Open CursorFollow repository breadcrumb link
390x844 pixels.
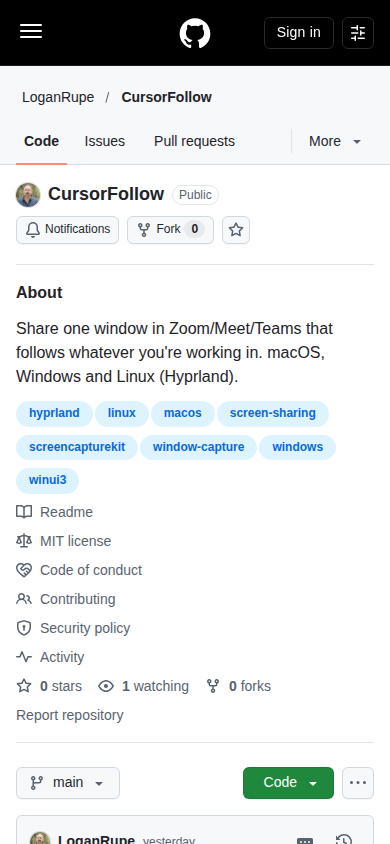pos(166,97)
